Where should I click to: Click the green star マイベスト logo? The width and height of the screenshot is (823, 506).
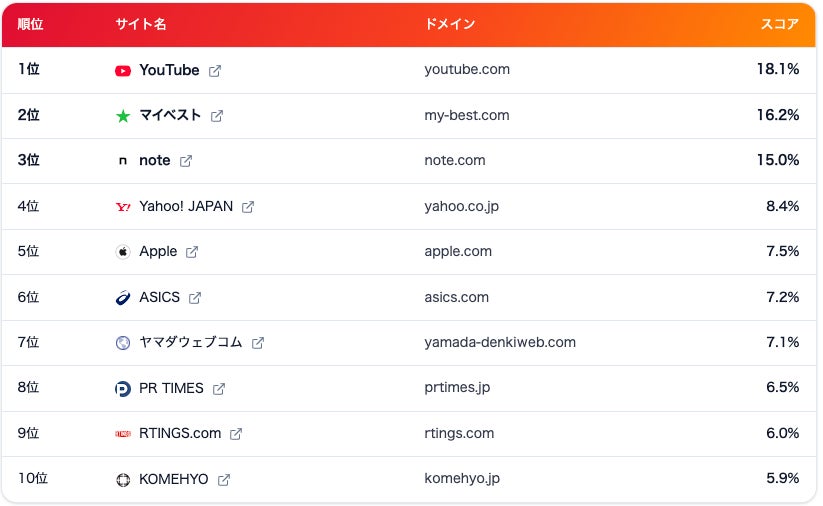click(x=123, y=116)
